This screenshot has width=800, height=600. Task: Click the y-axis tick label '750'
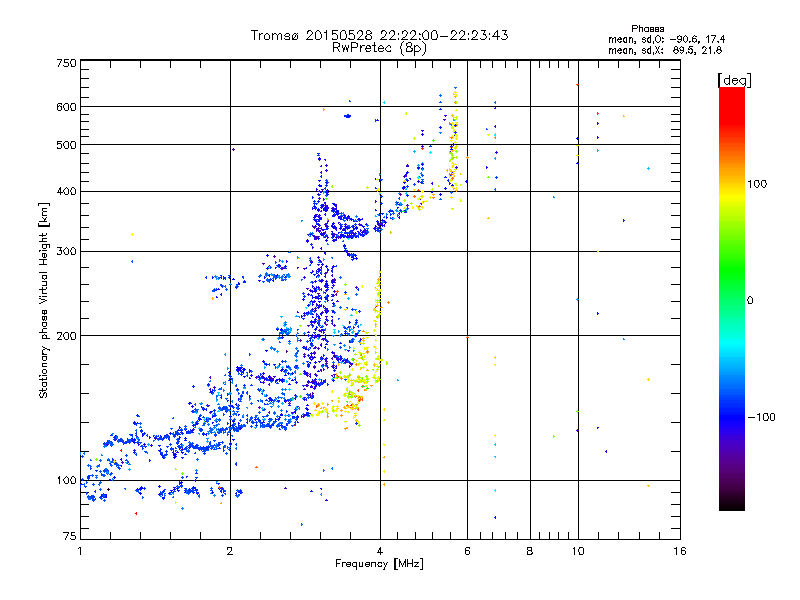point(66,63)
